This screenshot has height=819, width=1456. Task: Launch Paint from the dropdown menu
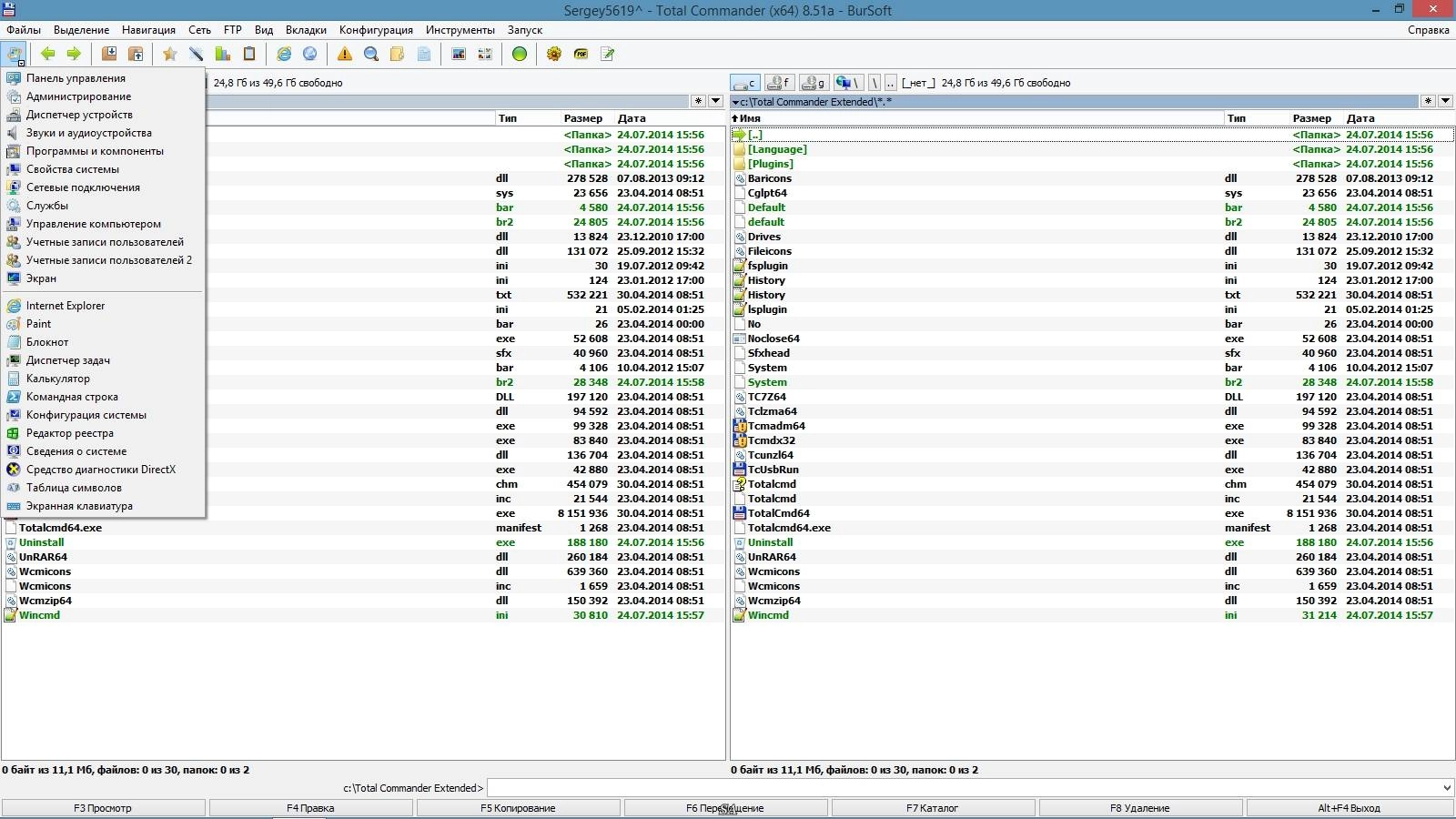(103, 324)
